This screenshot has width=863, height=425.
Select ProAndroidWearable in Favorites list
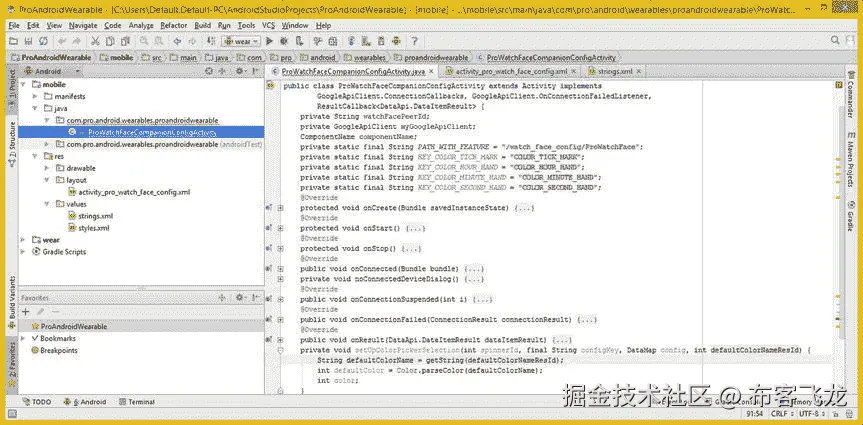coord(74,326)
